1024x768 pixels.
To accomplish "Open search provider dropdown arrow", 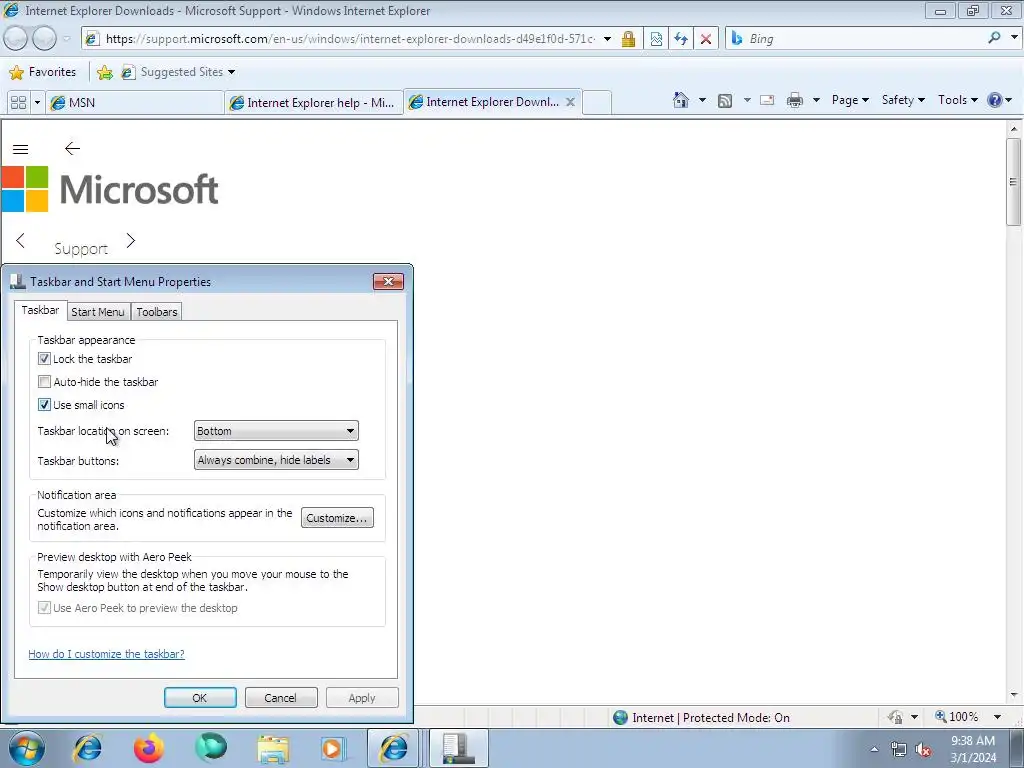I will pos(1014,38).
